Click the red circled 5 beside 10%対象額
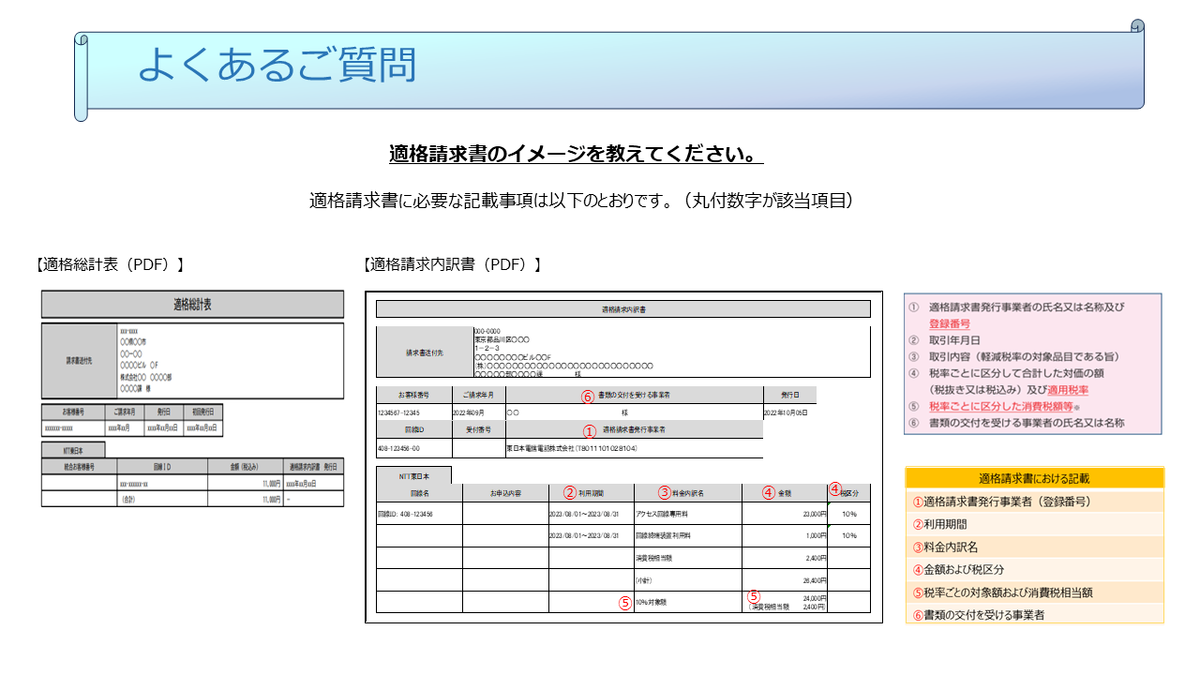 pos(624,603)
